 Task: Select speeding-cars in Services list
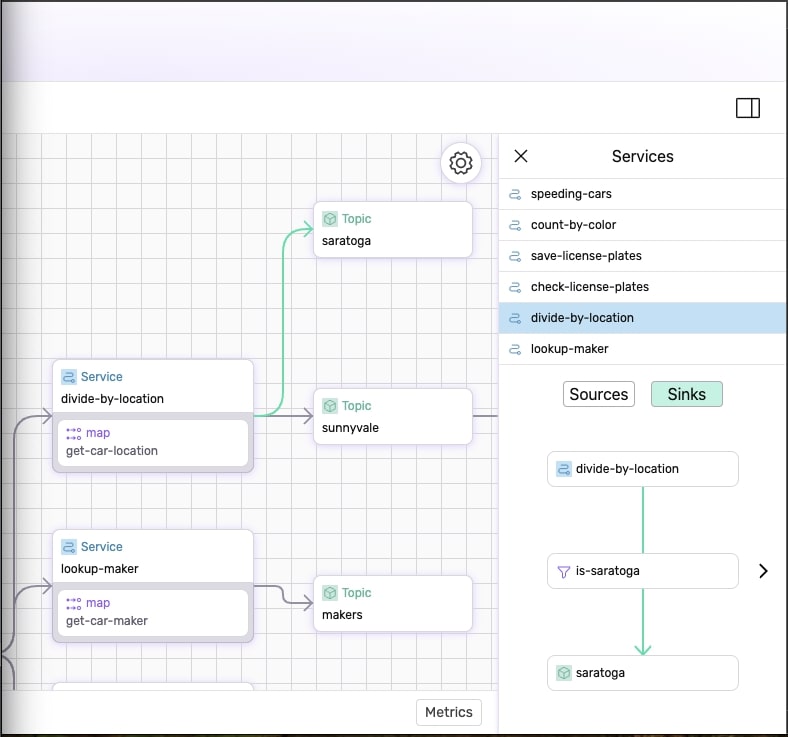(x=571, y=194)
